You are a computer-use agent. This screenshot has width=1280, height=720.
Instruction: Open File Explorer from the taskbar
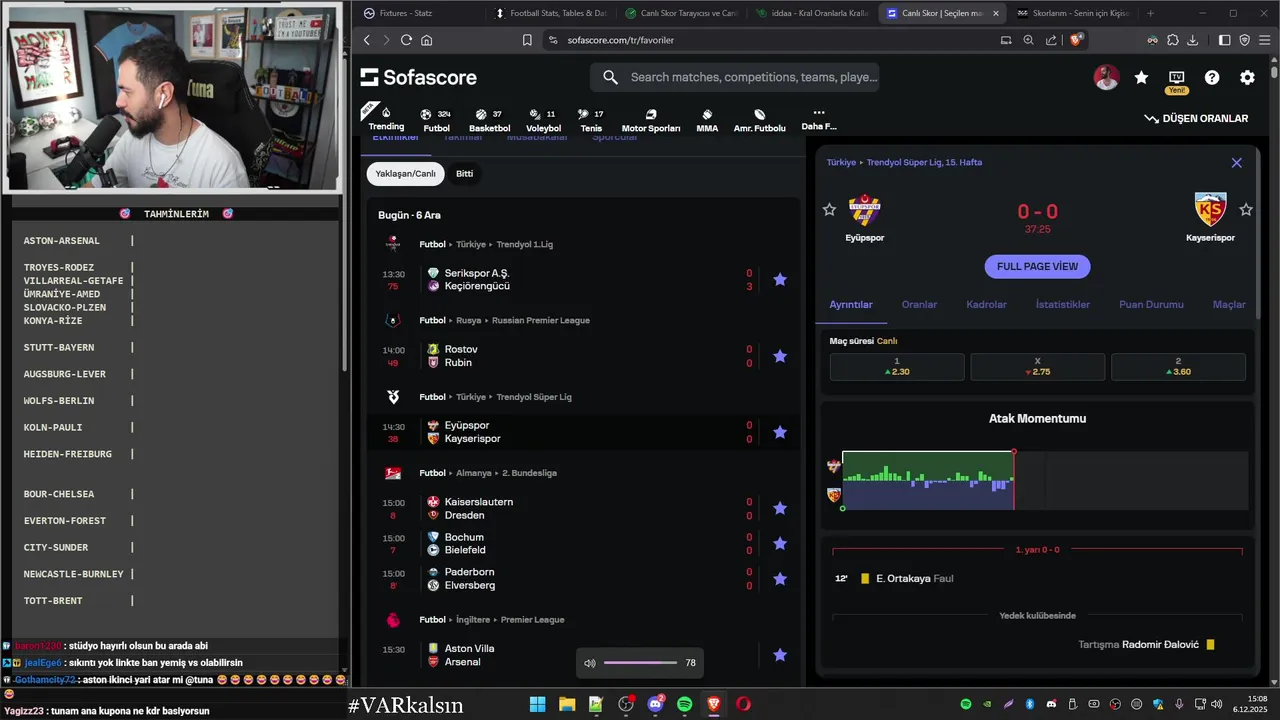567,704
